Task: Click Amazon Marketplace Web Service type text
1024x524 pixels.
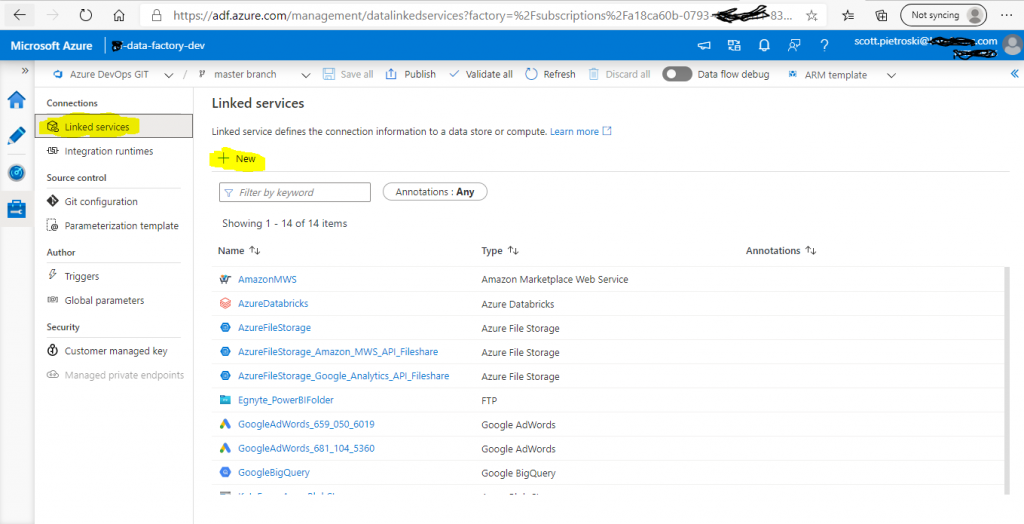Action: [x=554, y=279]
